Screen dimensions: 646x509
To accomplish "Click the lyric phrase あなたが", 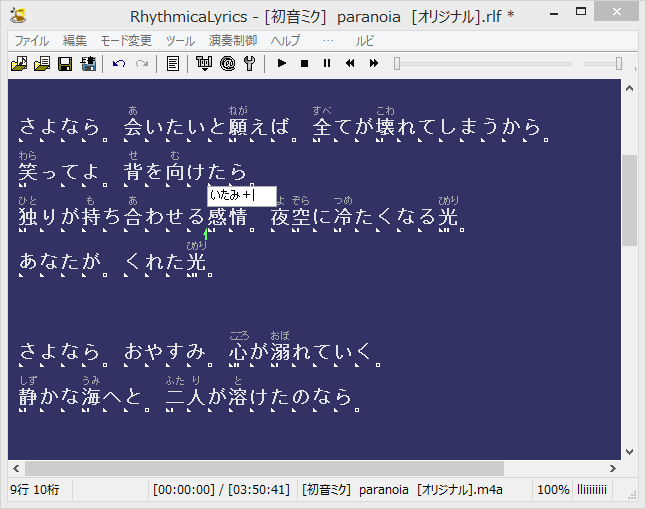I will (59, 261).
